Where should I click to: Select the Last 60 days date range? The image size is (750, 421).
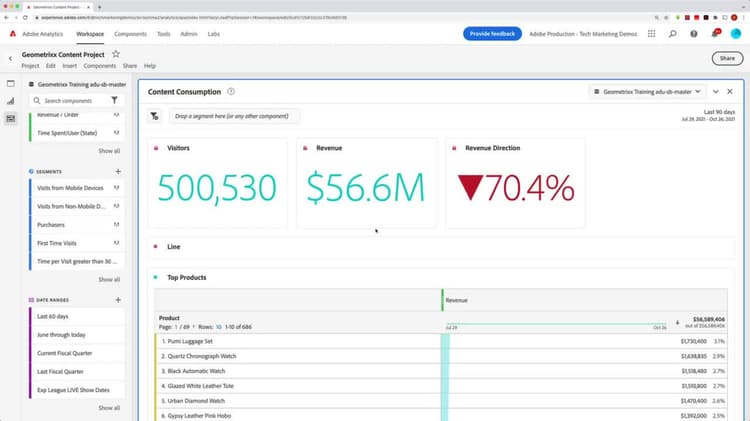click(x=77, y=316)
